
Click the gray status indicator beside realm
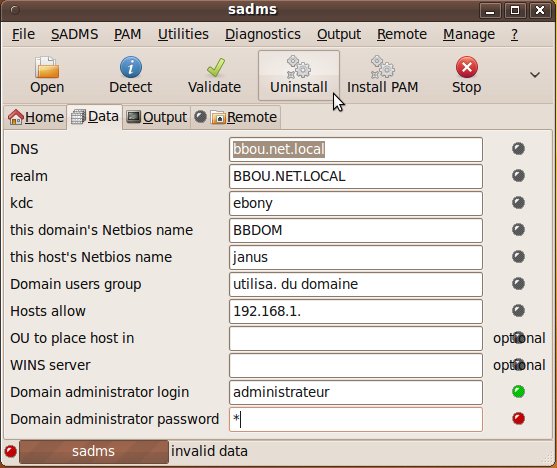click(x=518, y=176)
